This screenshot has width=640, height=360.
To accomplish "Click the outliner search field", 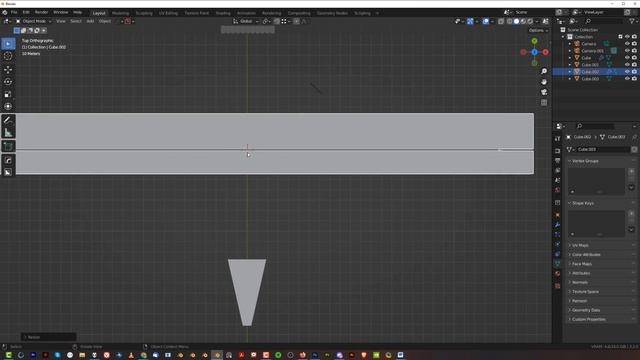I will click(604, 21).
